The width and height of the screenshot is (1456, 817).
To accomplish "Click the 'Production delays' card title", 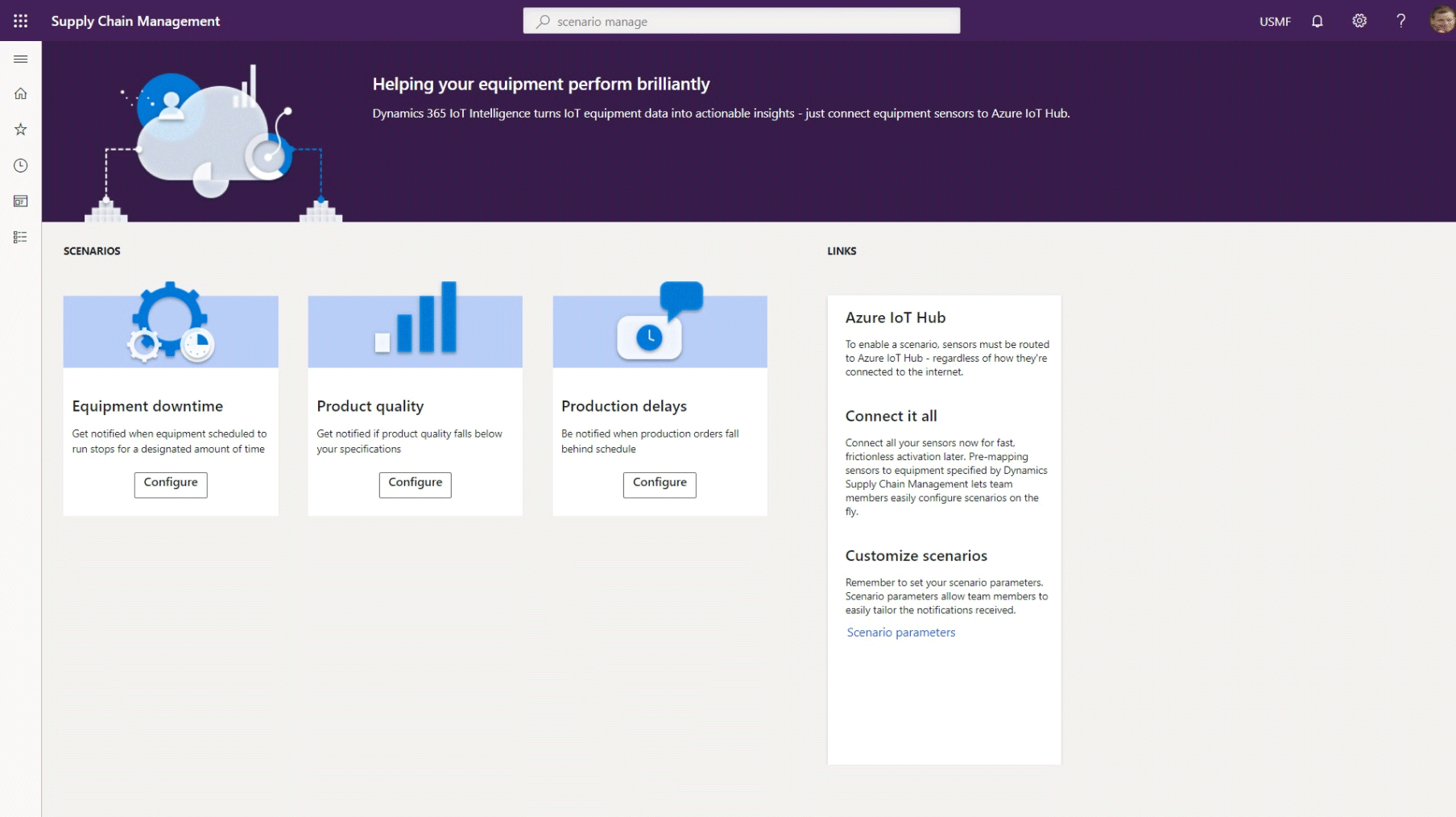I will (x=624, y=406).
